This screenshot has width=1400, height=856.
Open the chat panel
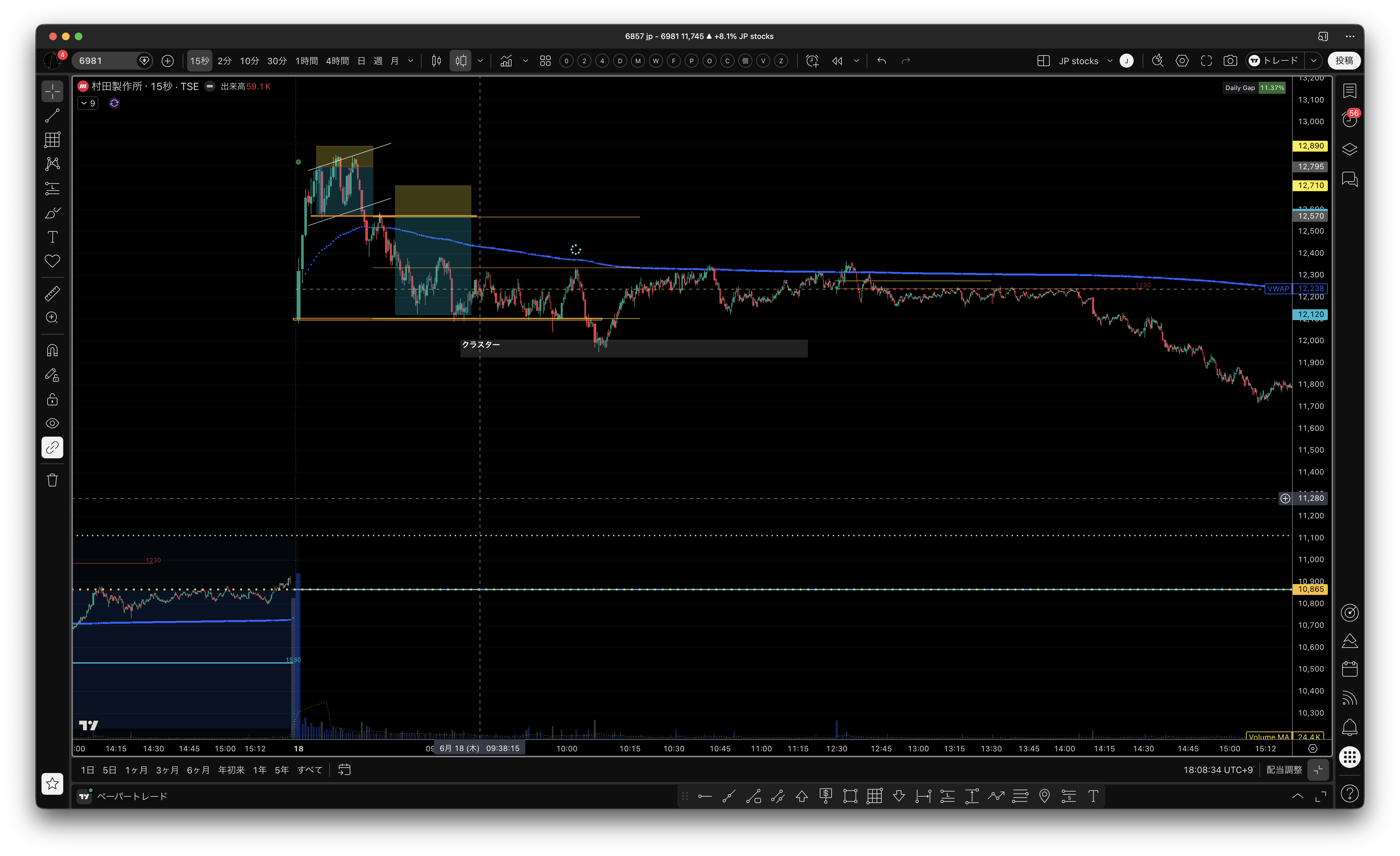1350,180
